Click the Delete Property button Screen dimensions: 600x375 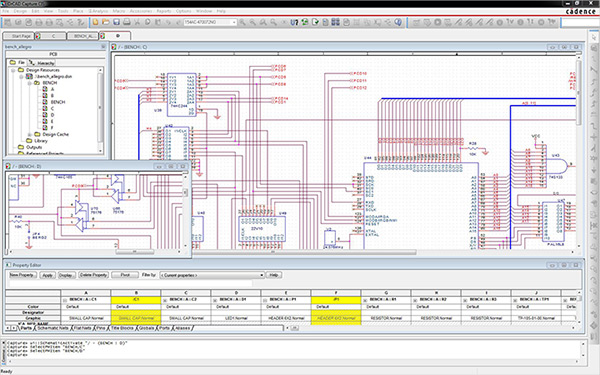point(94,275)
